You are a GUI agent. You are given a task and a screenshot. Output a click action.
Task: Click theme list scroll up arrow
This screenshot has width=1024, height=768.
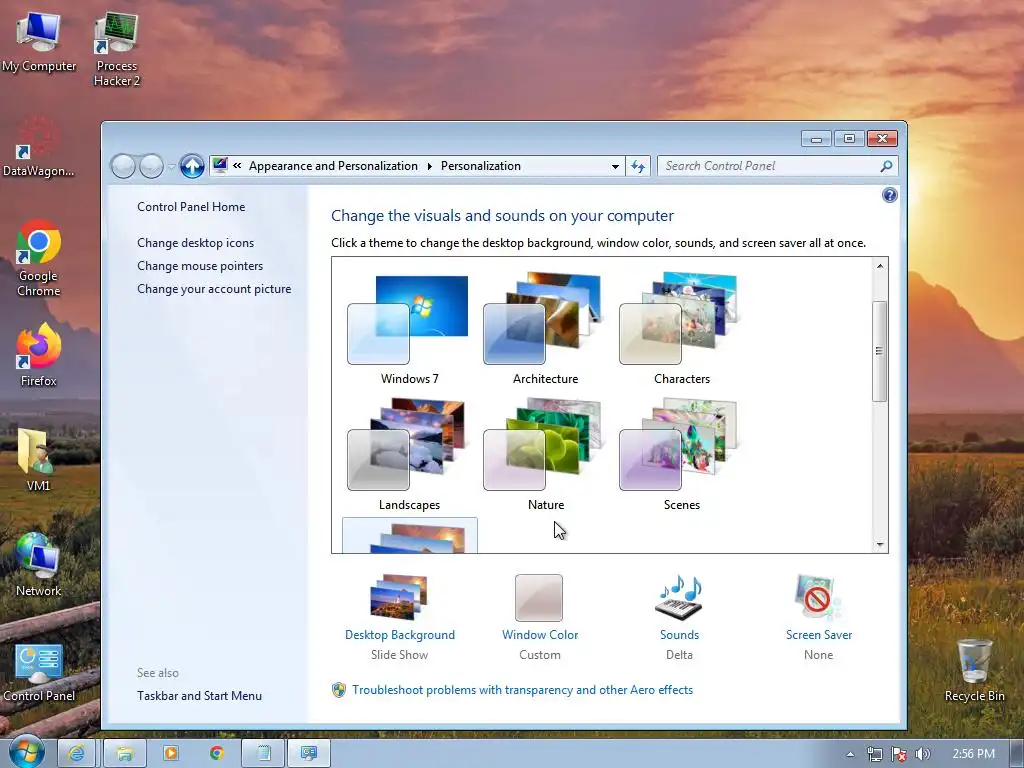tap(880, 266)
